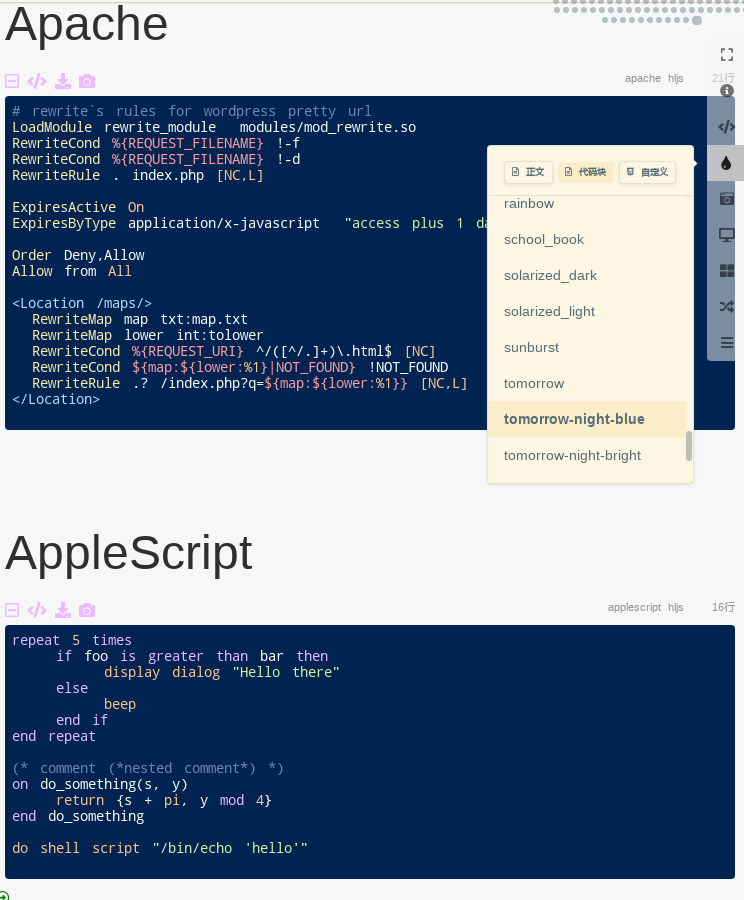Viewport: 744px width, 900px height.
Task: Switch to the 自定义 tab
Action: tap(647, 172)
